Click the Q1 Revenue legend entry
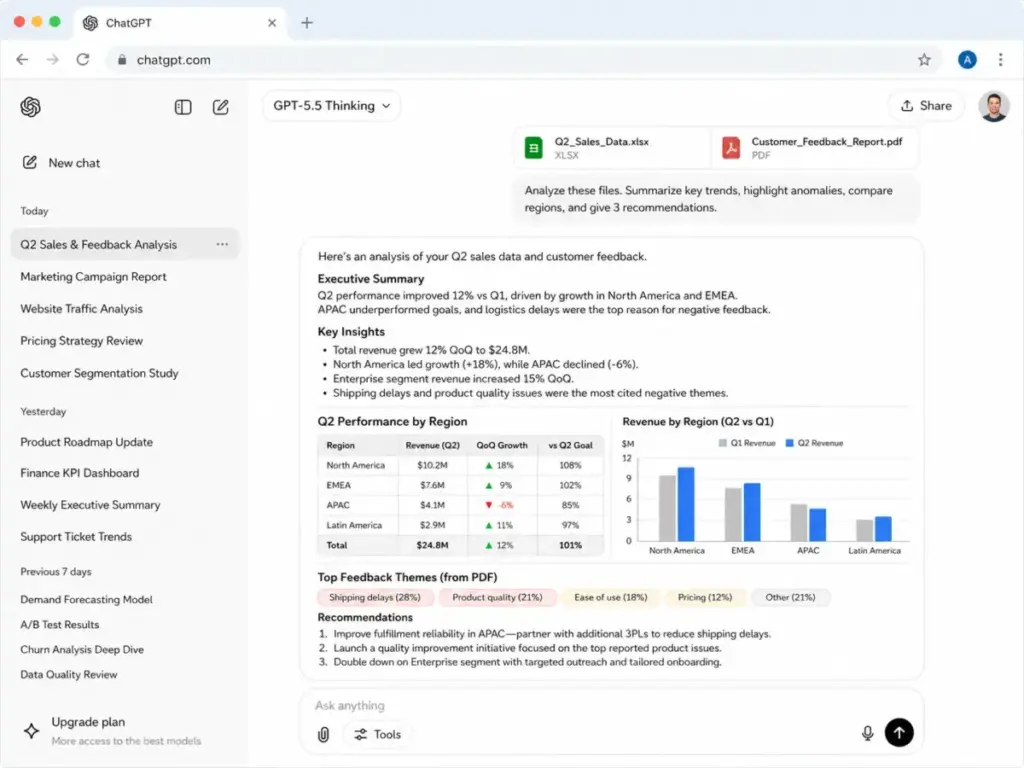 746,443
